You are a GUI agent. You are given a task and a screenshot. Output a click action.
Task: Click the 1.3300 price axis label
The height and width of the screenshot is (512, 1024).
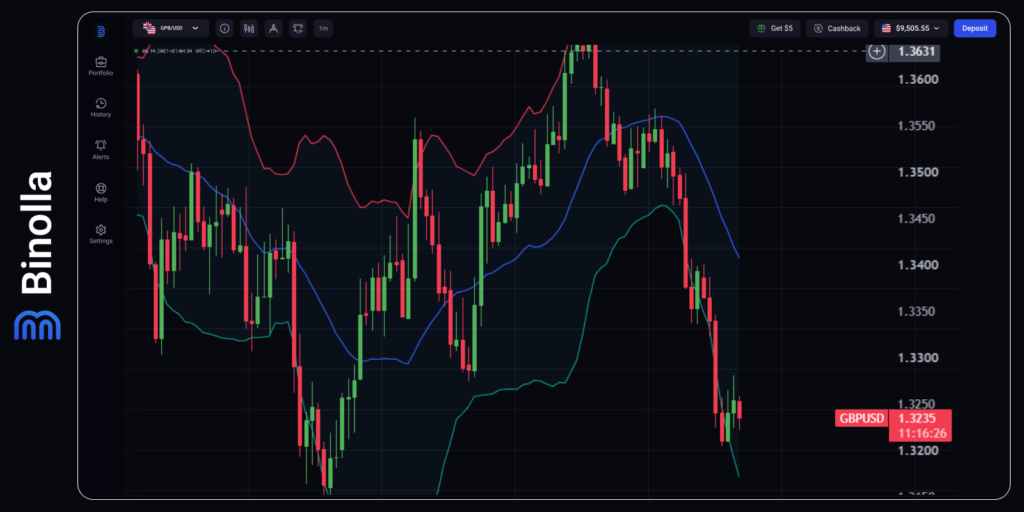tap(919, 358)
